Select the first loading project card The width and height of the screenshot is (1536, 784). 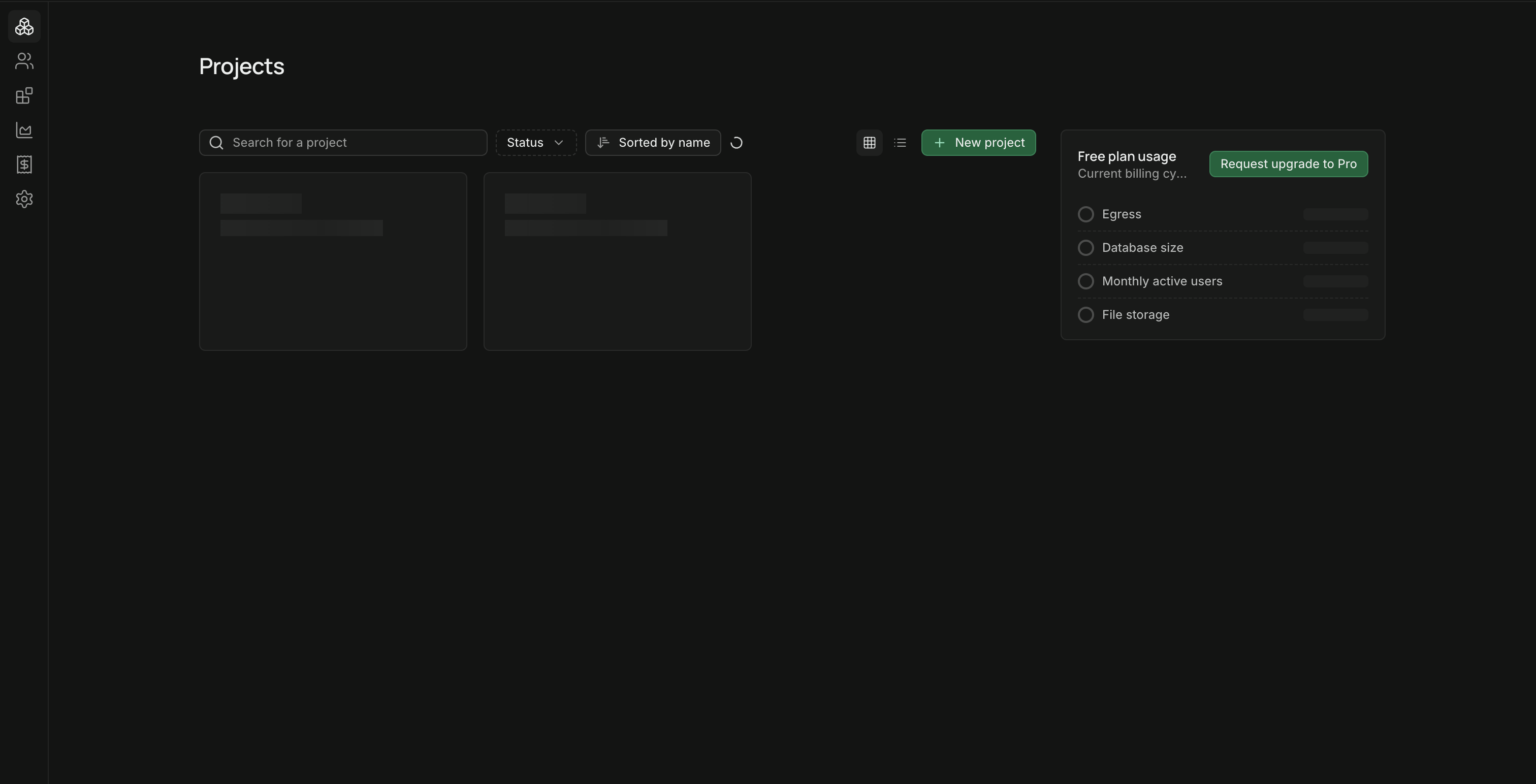333,261
